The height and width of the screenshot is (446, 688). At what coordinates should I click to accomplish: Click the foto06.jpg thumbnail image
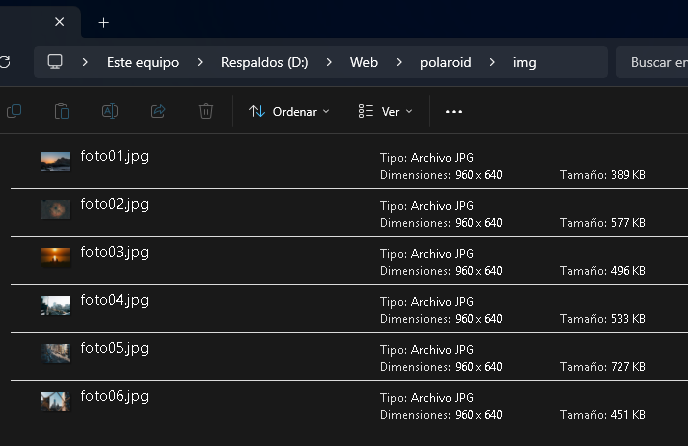[x=55, y=401]
